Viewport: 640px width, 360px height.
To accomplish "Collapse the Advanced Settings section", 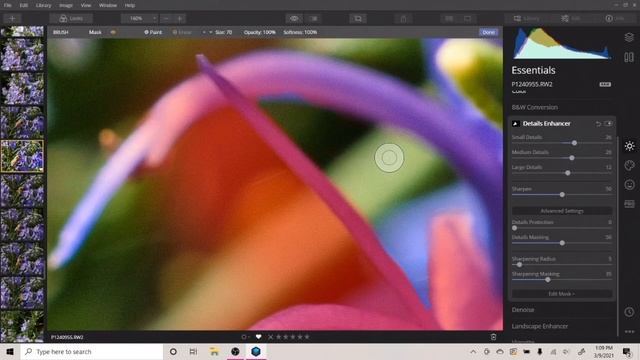I will (x=562, y=211).
